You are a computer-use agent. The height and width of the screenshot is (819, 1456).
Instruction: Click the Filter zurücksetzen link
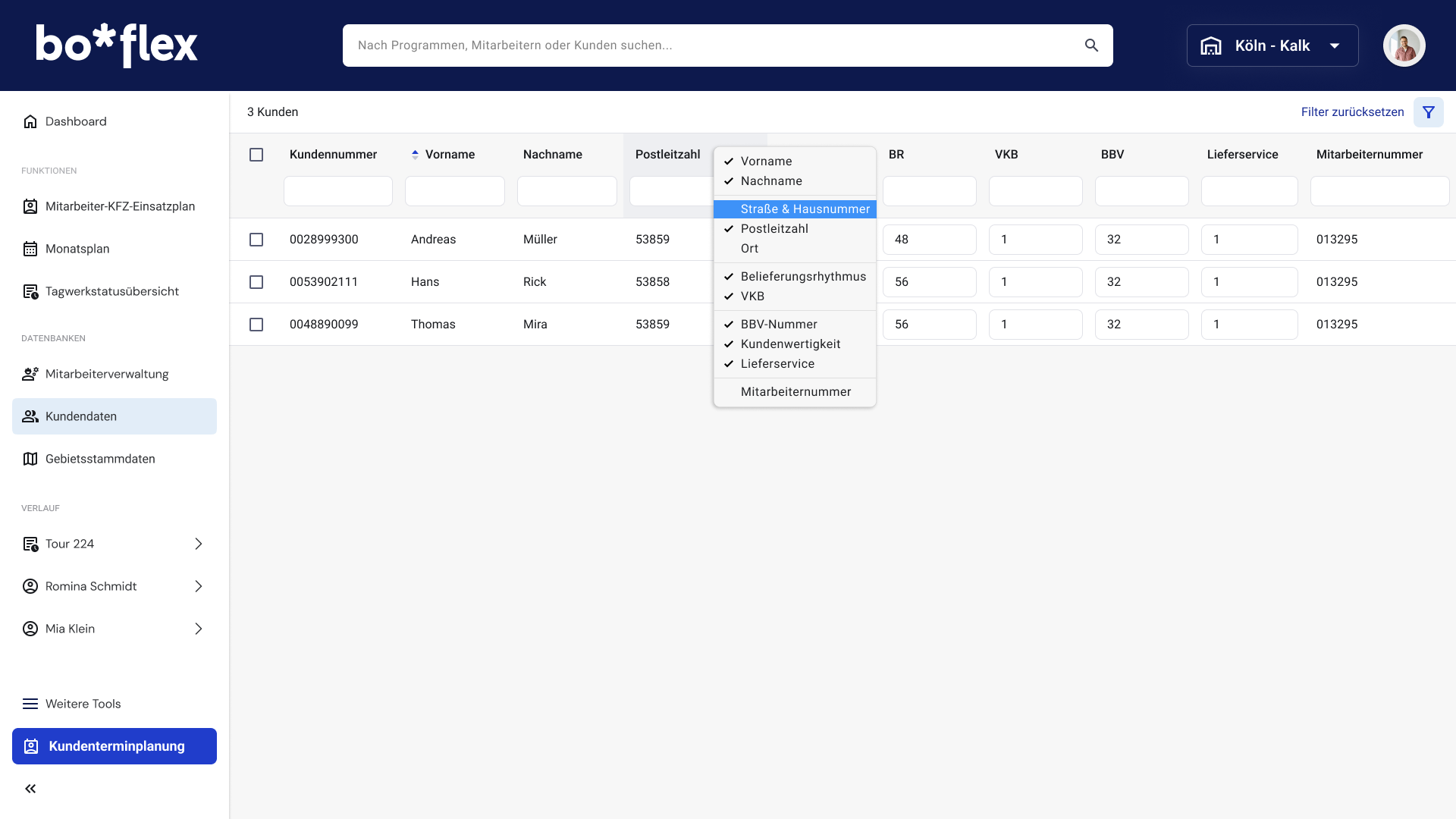(1352, 112)
